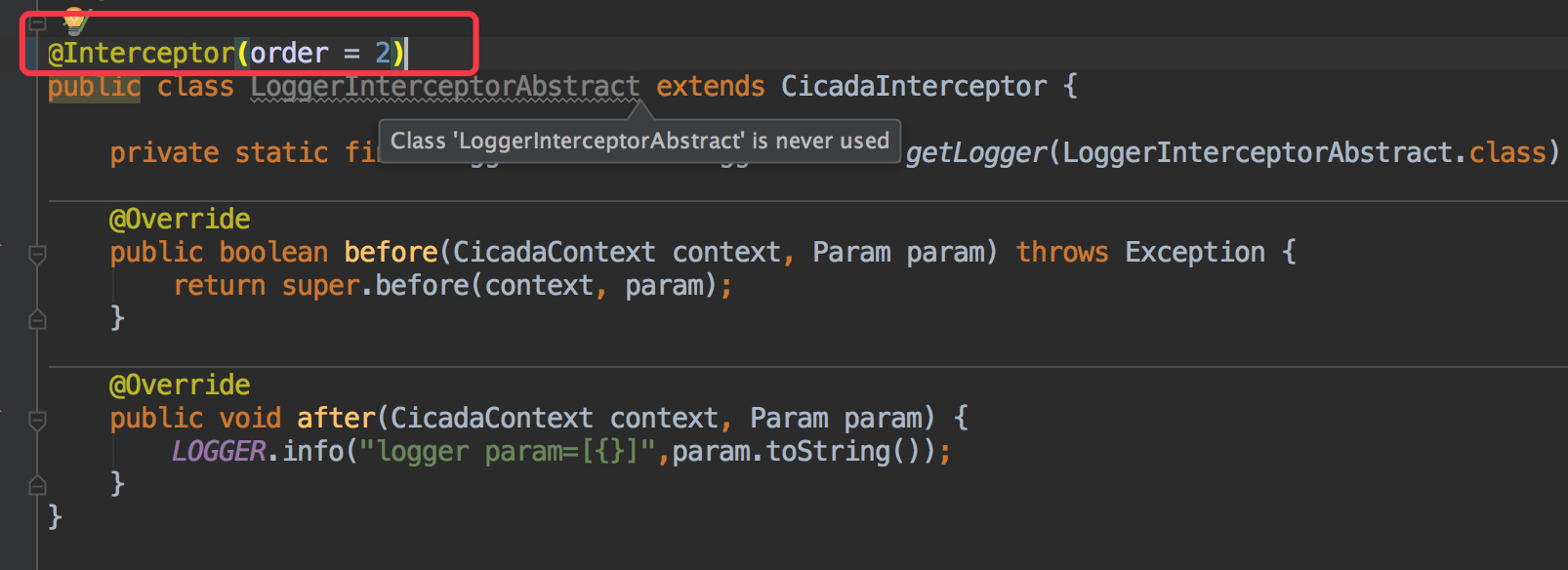Place cursor on @Interceptor annotation
This screenshot has height=570, width=1568.
[142, 53]
